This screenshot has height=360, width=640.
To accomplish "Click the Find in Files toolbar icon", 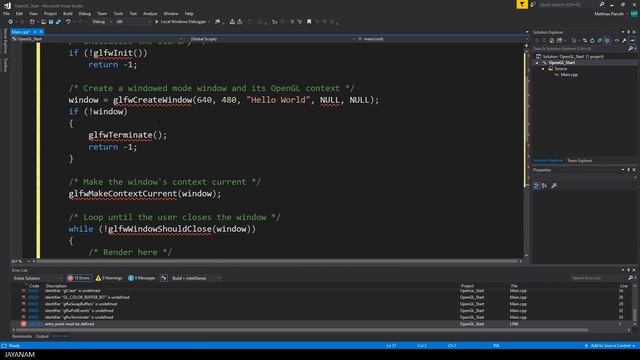I will 218,22.
